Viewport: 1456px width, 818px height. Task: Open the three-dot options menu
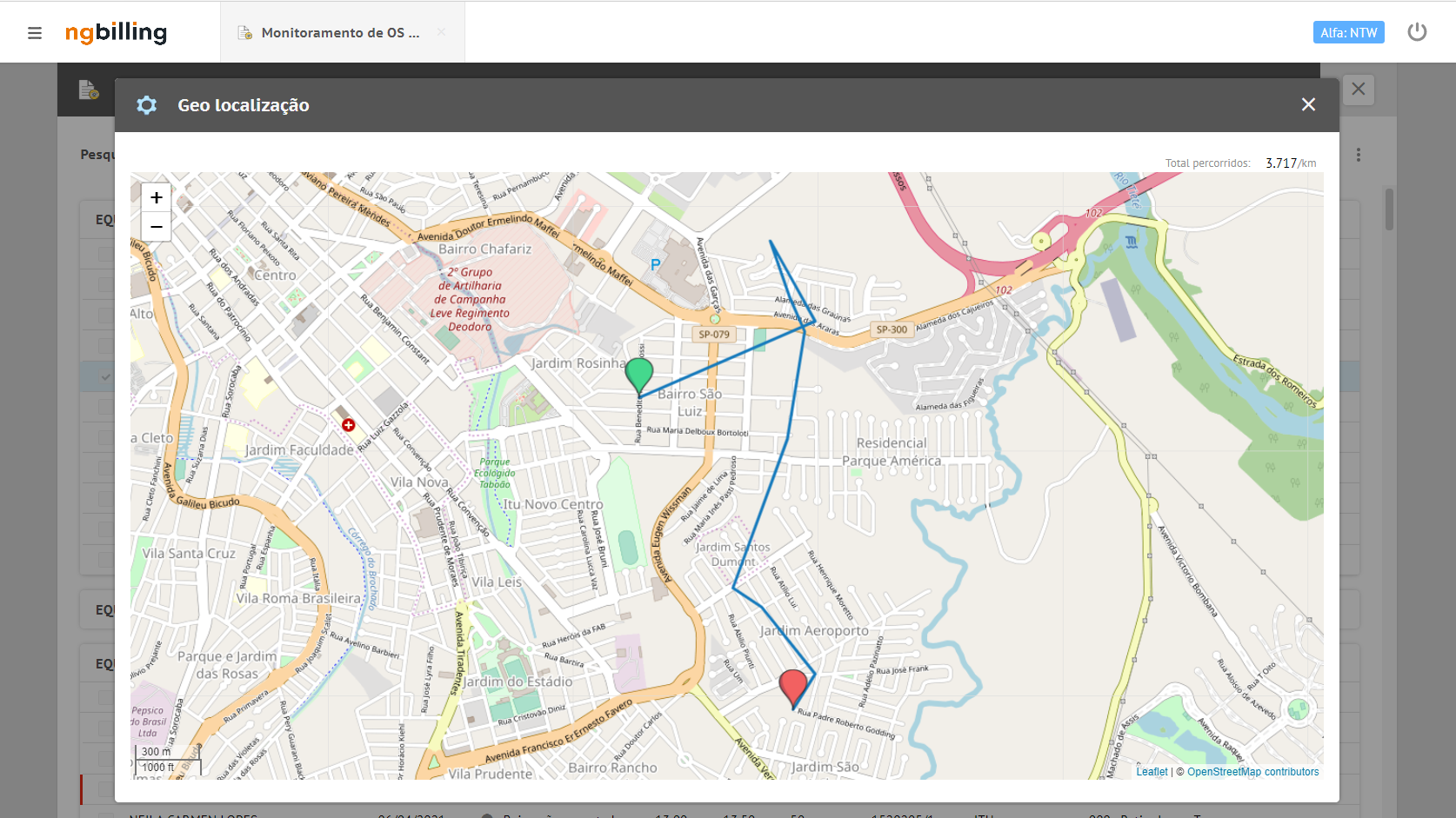[x=1358, y=155]
